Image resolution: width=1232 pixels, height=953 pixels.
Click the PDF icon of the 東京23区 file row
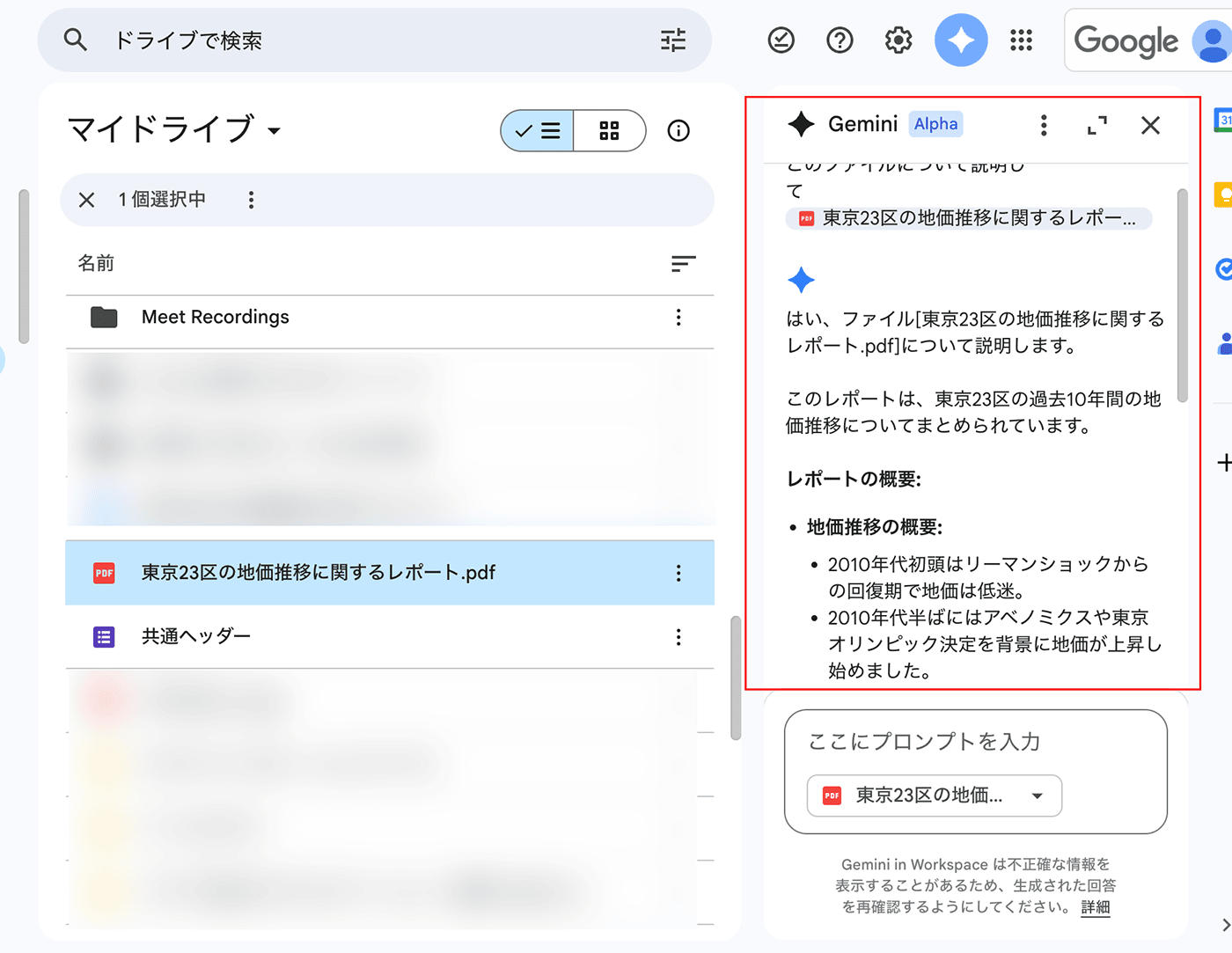(104, 573)
